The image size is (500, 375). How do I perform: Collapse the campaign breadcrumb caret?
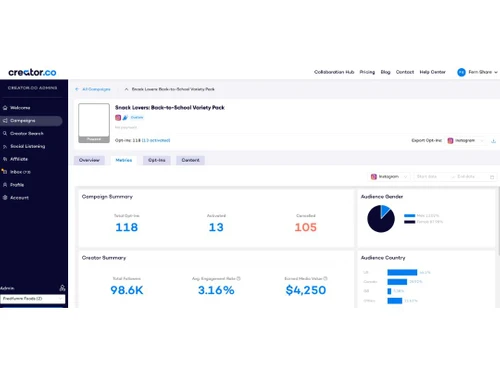tap(126, 89)
